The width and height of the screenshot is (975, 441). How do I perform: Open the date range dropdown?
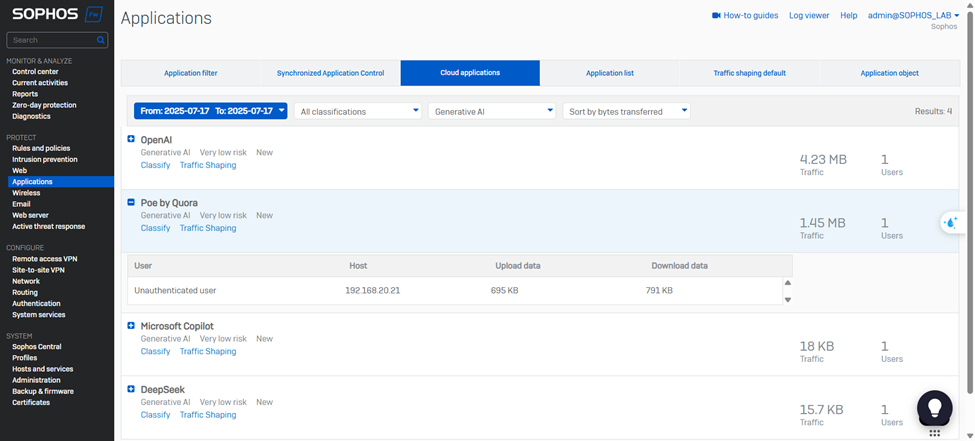pyautogui.click(x=210, y=111)
